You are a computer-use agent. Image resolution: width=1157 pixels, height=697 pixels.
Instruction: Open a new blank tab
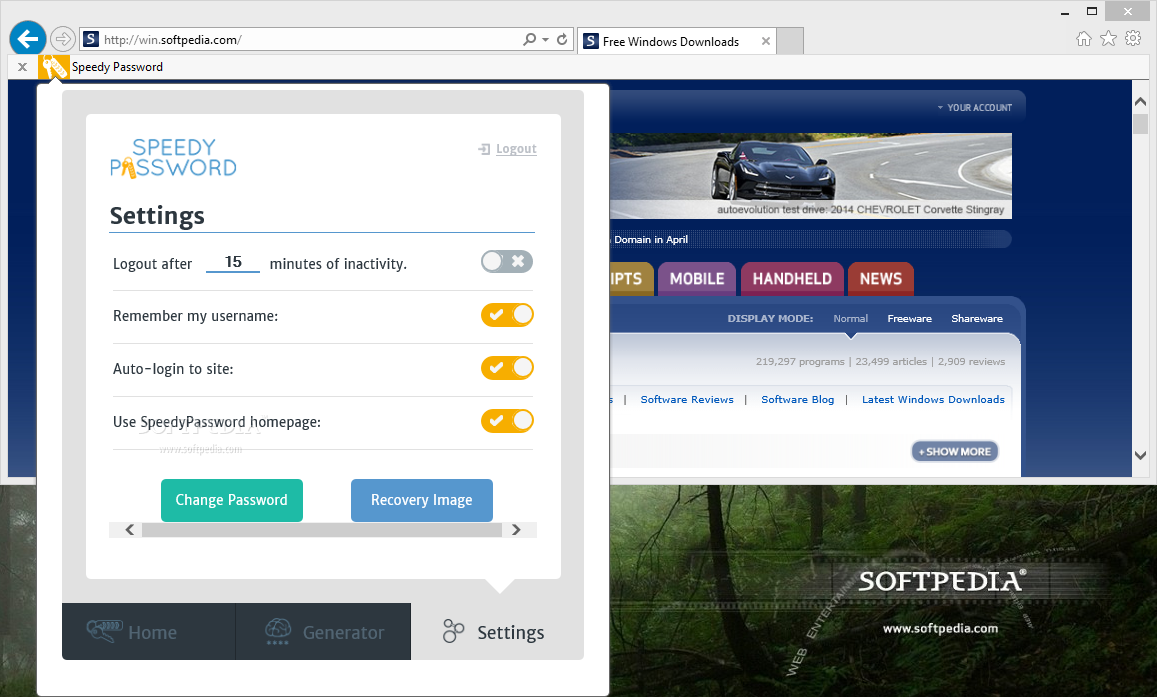pyautogui.click(x=790, y=41)
